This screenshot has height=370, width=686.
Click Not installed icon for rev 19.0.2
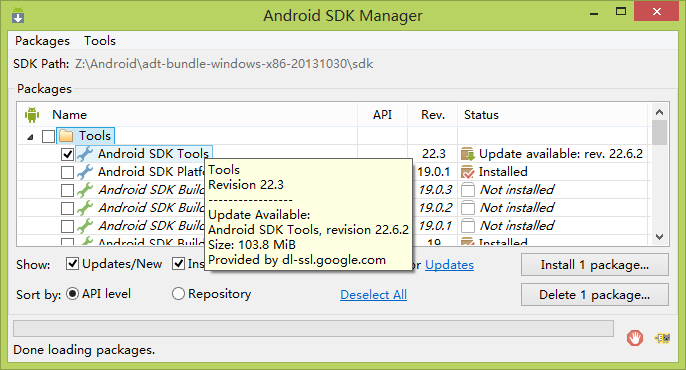point(468,208)
